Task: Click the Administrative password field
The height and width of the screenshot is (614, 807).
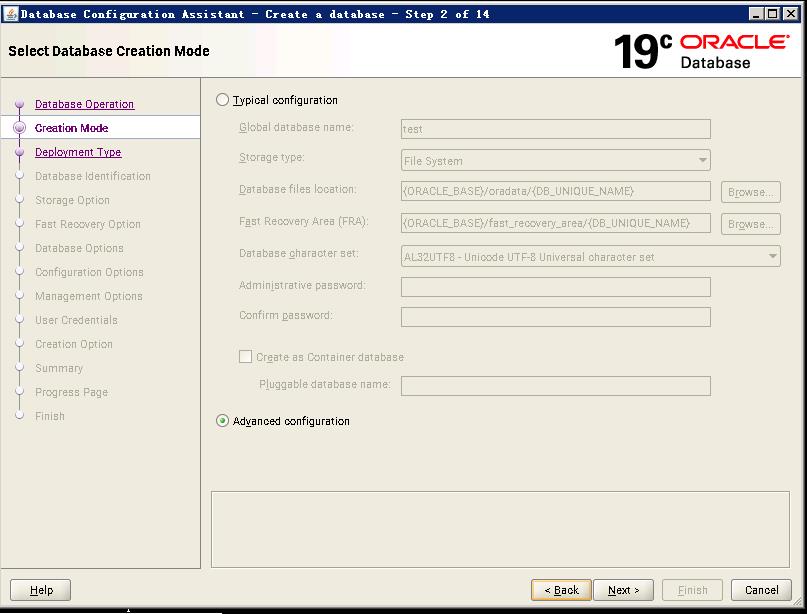Action: [x=556, y=287]
